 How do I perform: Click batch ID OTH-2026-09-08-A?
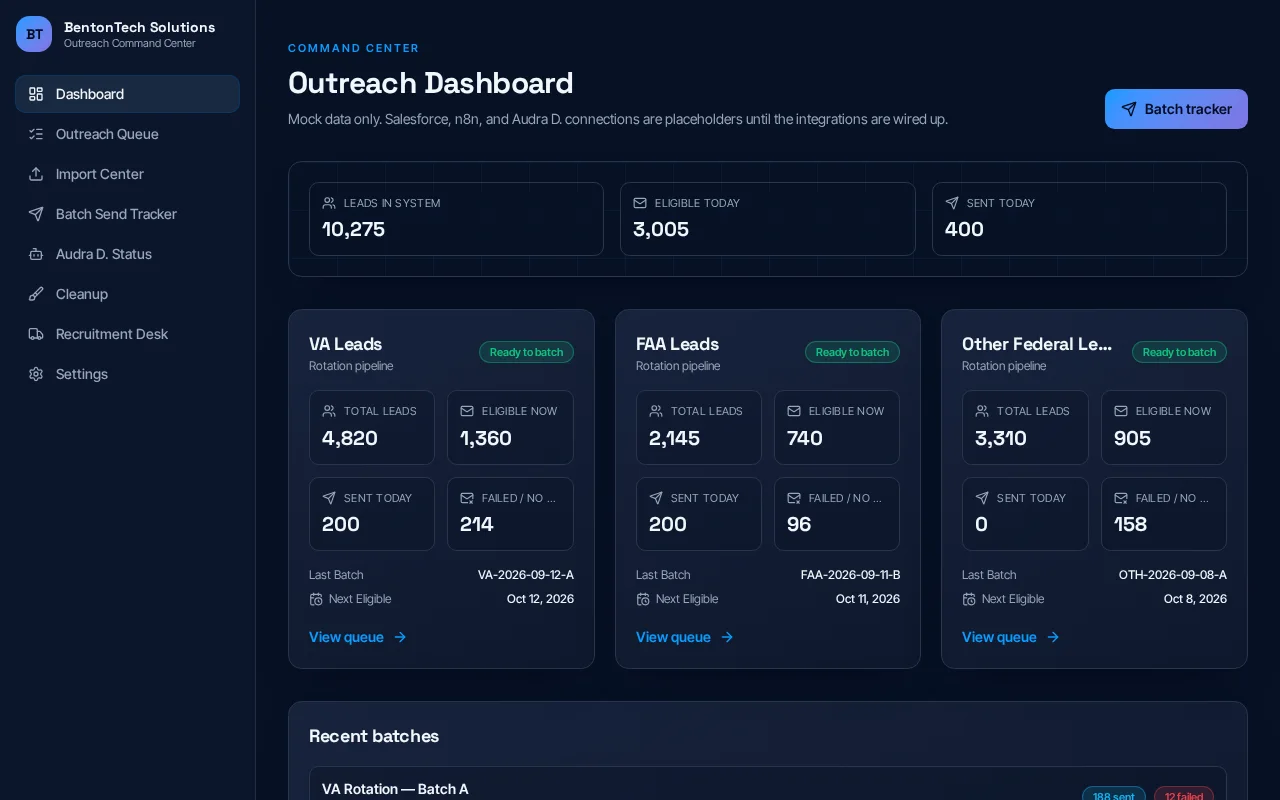tap(1173, 575)
